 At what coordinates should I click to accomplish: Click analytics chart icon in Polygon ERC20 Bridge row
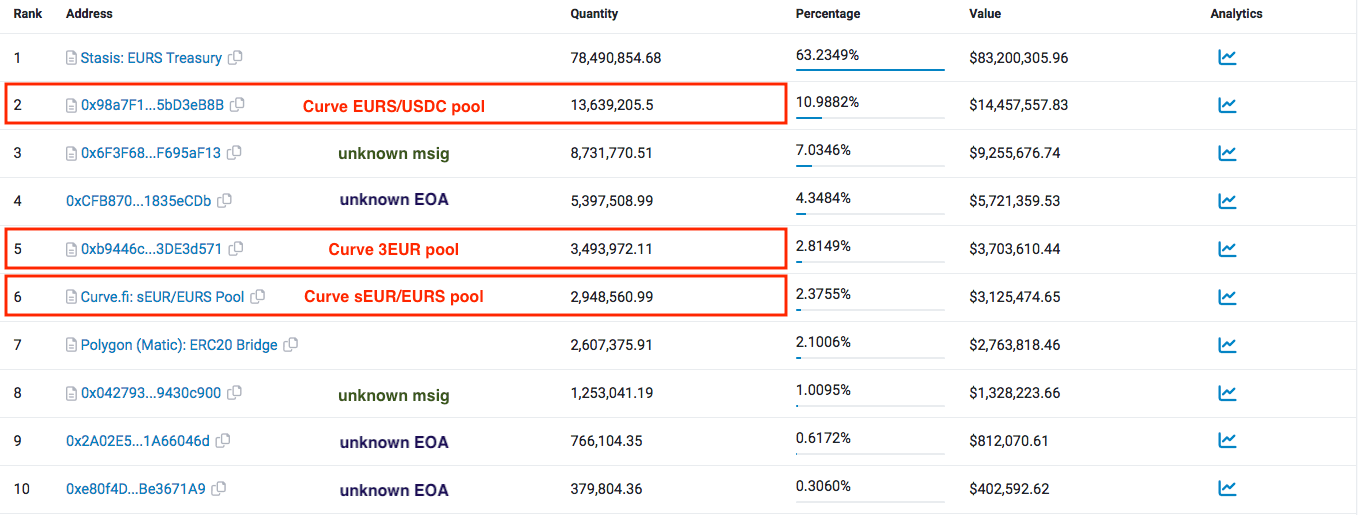[1227, 345]
